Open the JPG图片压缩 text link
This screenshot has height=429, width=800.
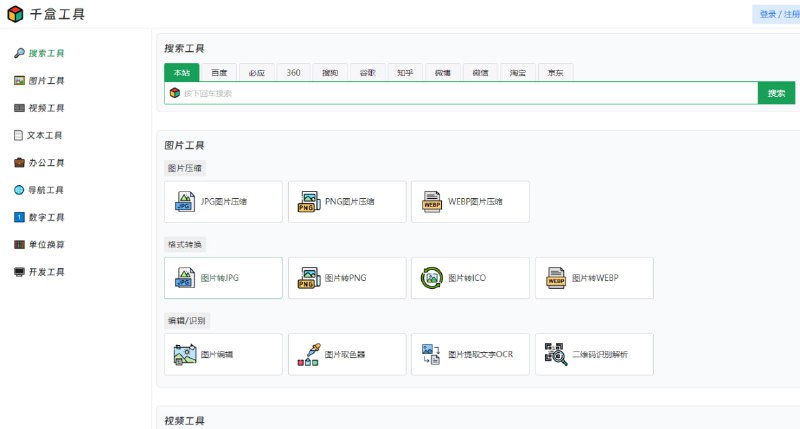point(224,201)
